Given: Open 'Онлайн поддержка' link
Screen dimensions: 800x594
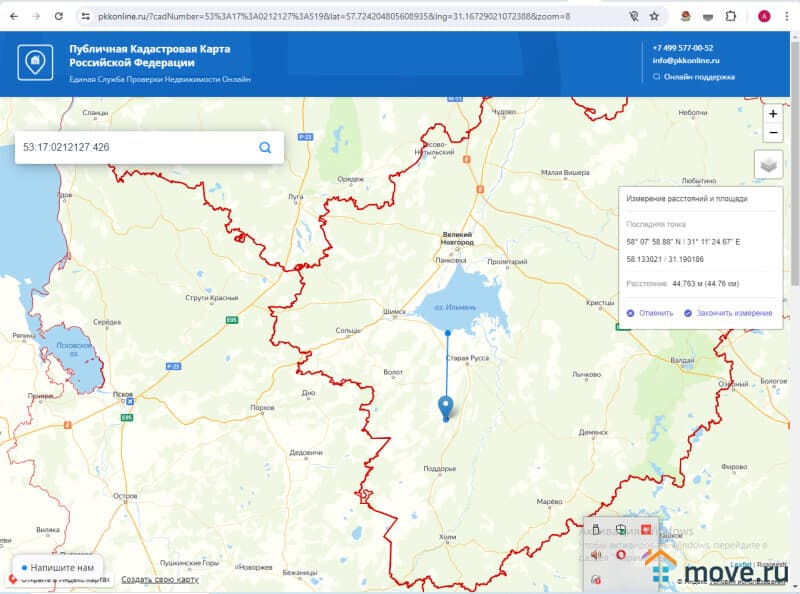Looking at the screenshot, I should pos(694,77).
